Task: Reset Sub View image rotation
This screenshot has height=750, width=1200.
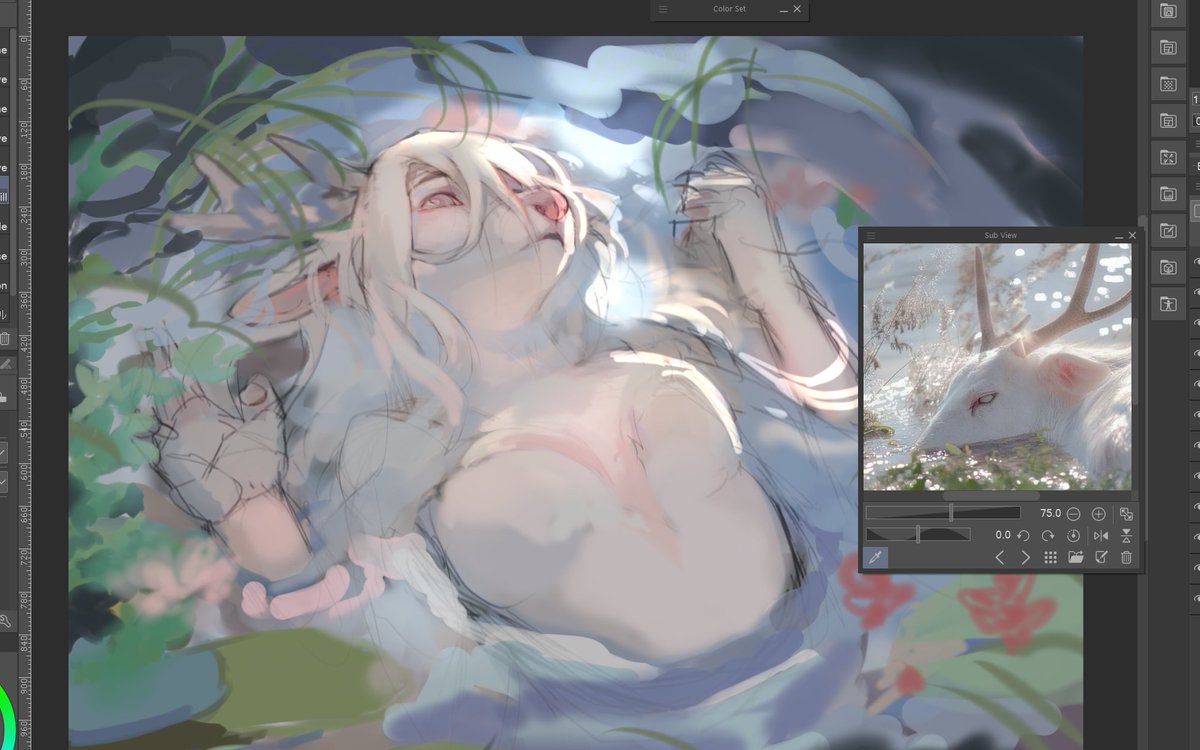Action: click(x=1073, y=535)
